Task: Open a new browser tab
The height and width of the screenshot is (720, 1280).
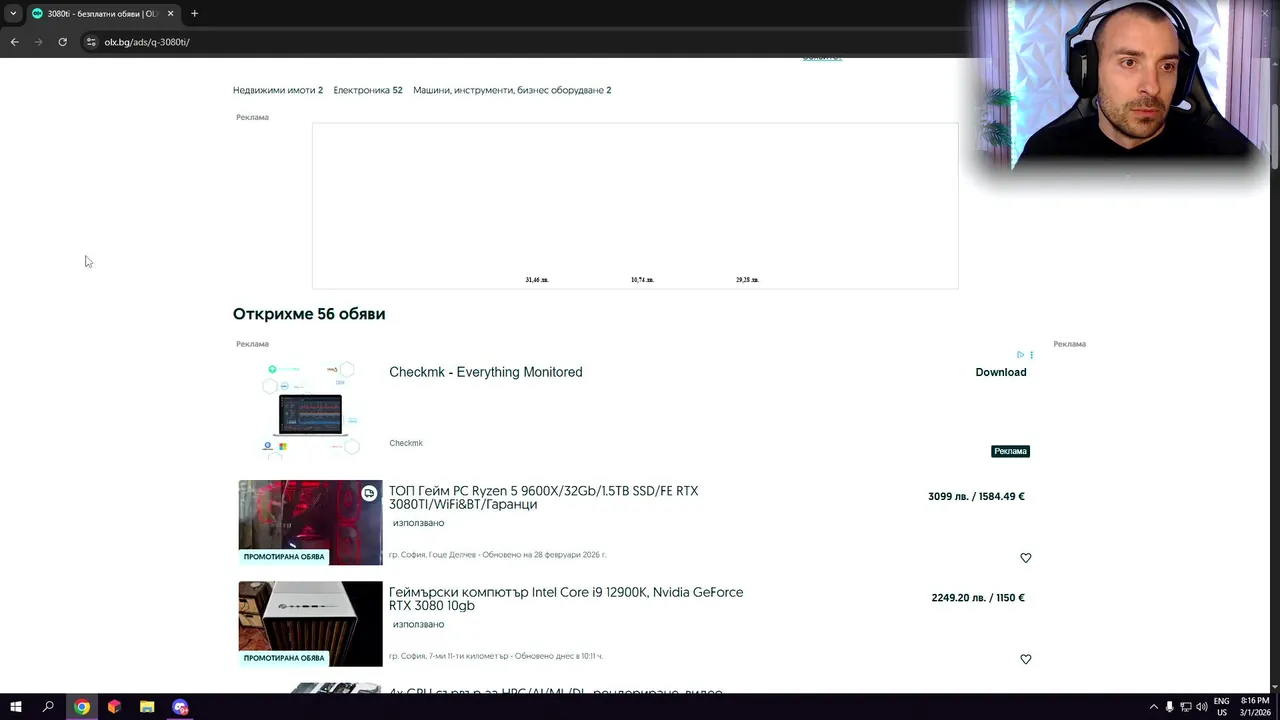Action: (x=194, y=14)
